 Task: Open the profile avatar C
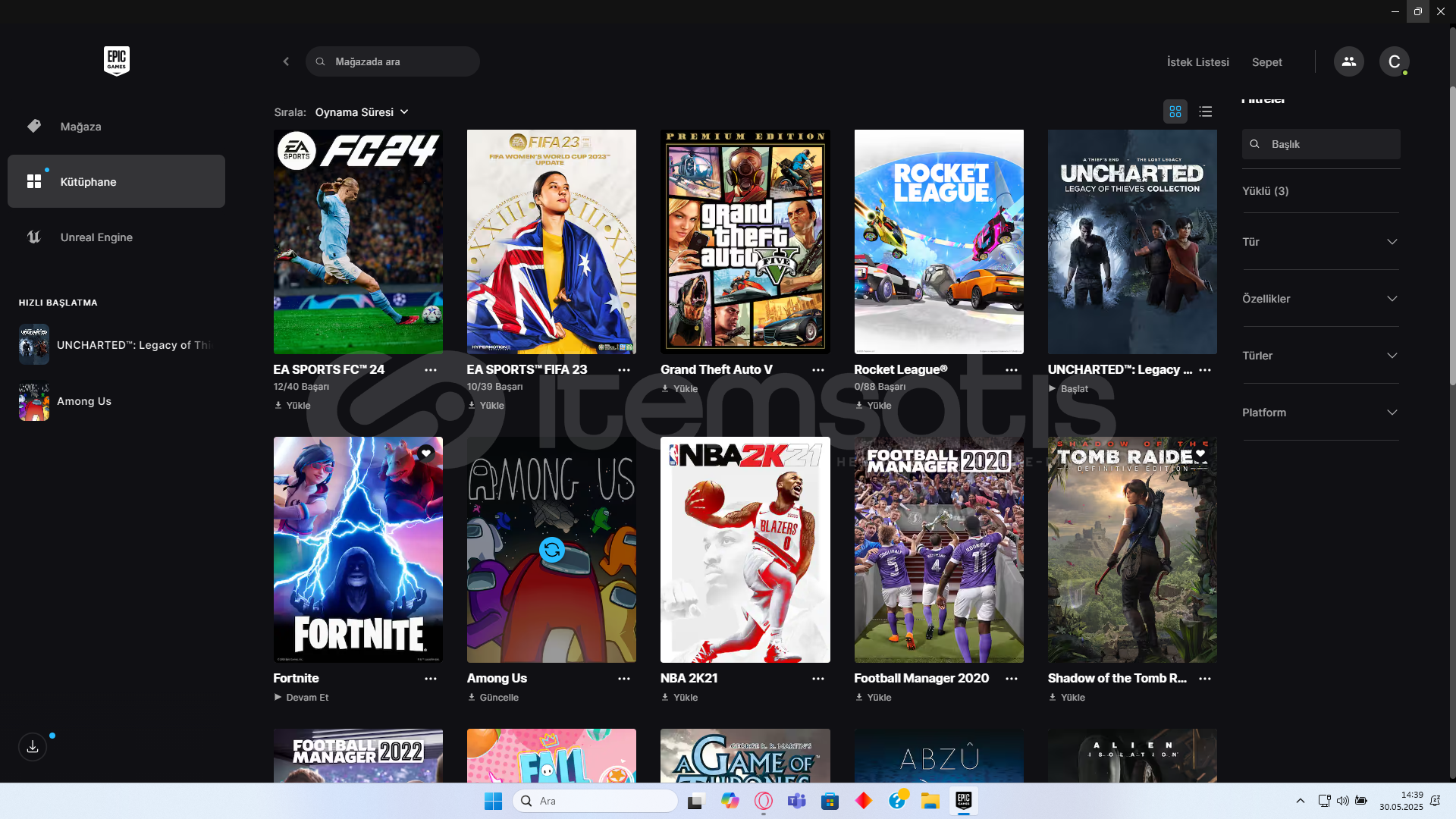tap(1394, 61)
